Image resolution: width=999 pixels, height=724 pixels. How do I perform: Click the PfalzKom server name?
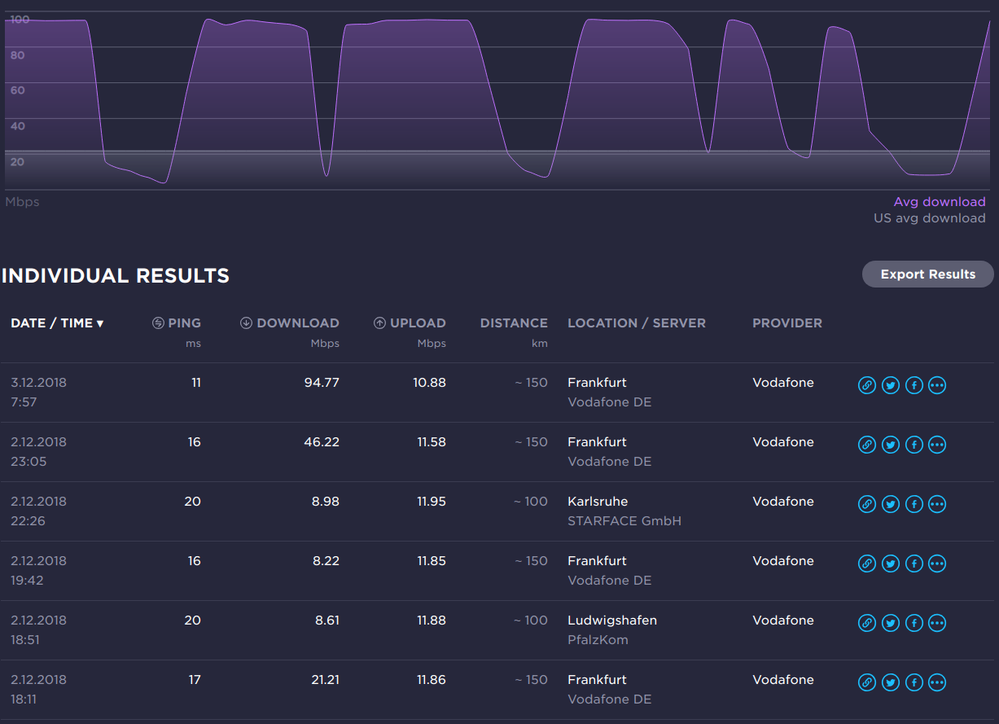[598, 639]
